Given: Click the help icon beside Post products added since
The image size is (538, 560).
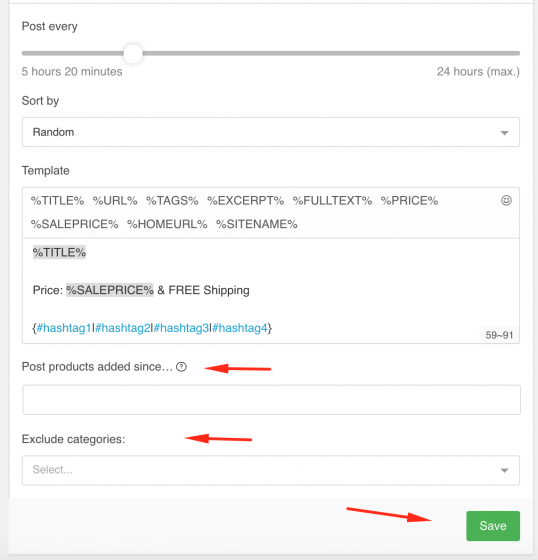Looking at the screenshot, I should click(181, 367).
